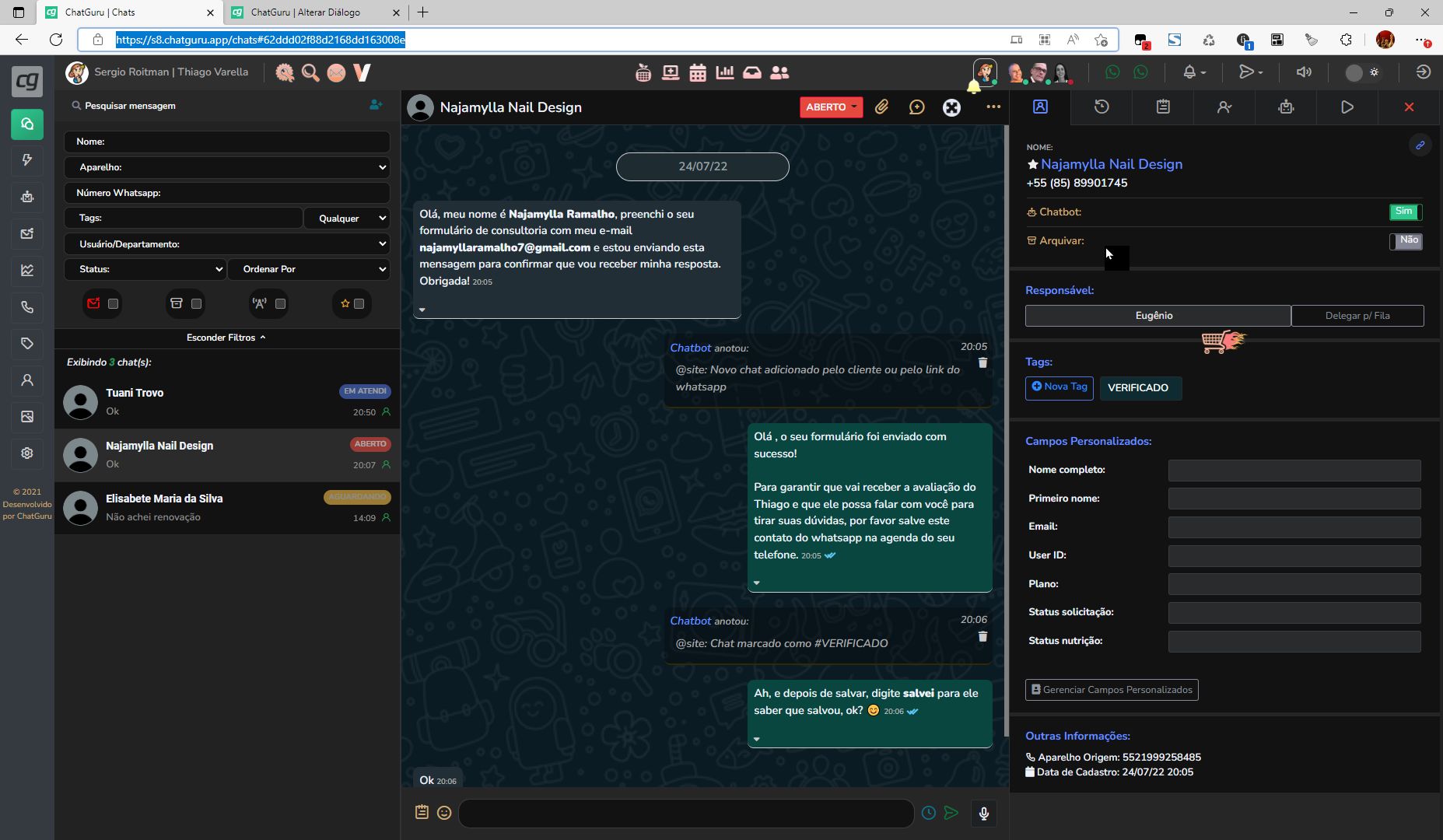Switch to the user check delegation tab
Image resolution: width=1443 pixels, height=840 pixels.
[x=1224, y=107]
